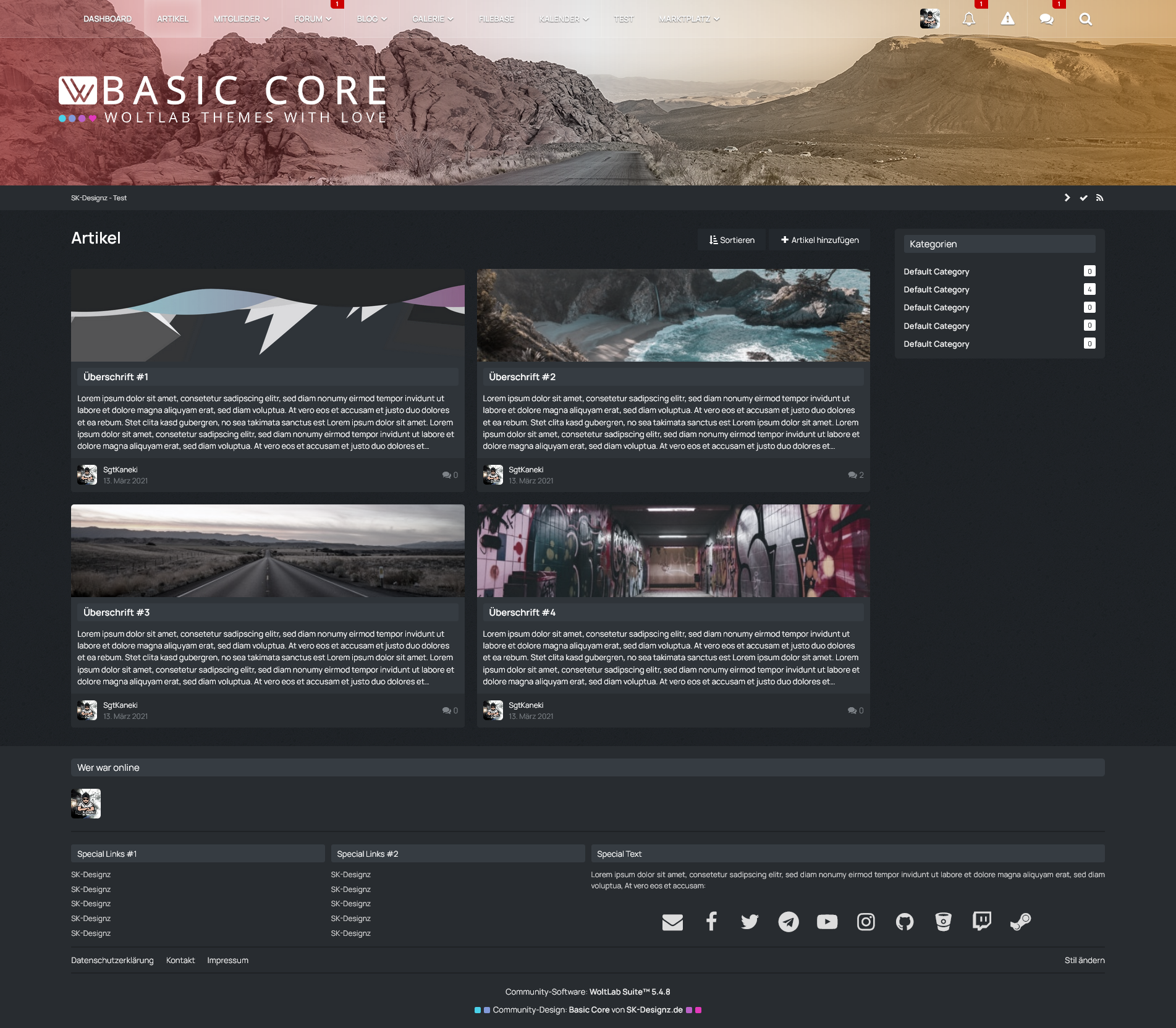This screenshot has width=1176, height=1028.
Task: Expand the Mitglieder dropdown menu
Action: [x=241, y=19]
